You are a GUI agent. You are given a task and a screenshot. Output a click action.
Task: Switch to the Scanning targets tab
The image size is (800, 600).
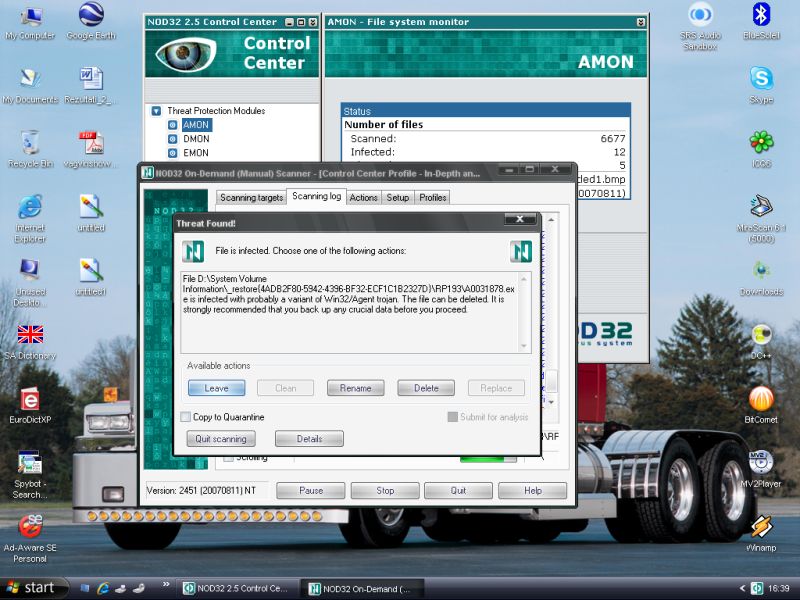click(251, 198)
